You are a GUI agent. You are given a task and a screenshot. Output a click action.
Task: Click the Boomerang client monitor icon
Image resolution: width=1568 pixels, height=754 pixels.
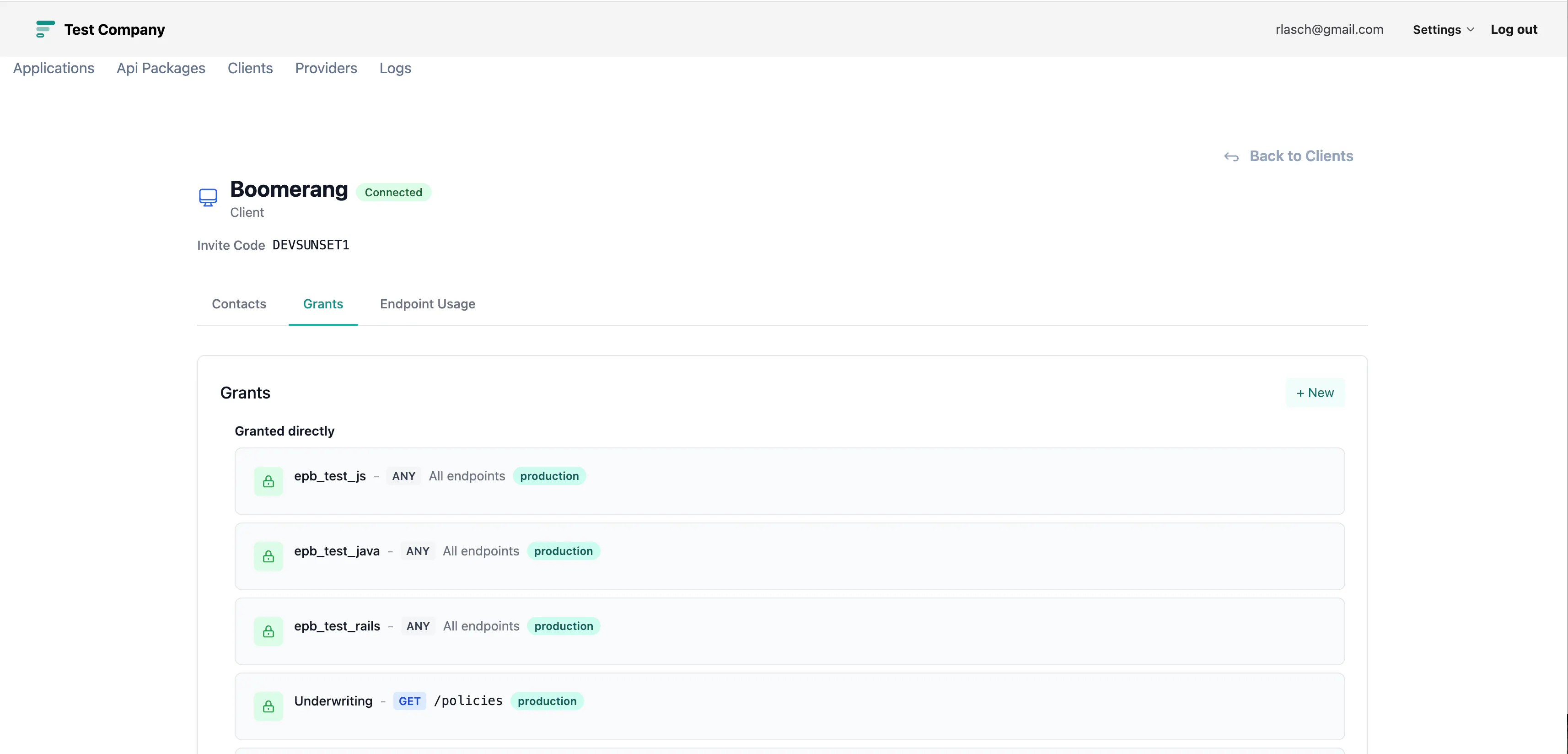point(208,197)
